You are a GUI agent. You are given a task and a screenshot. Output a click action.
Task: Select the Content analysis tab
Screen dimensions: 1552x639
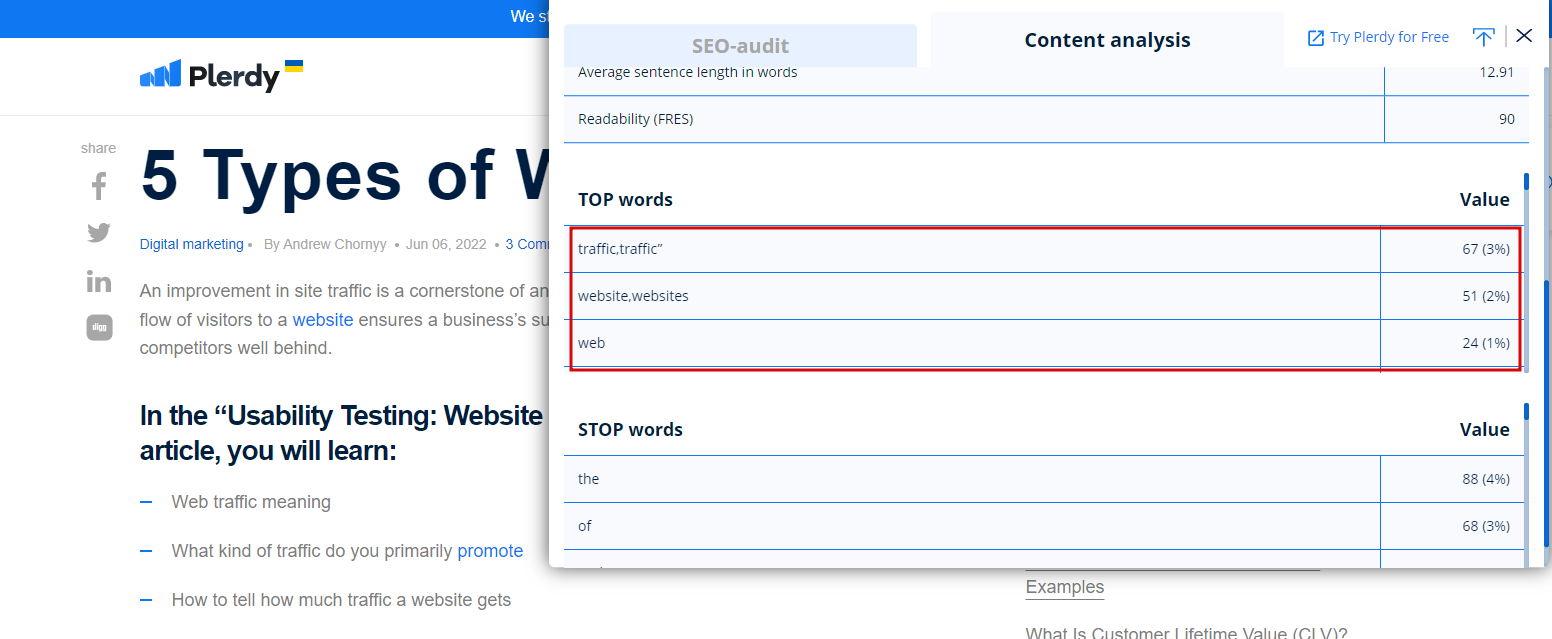click(x=1107, y=40)
